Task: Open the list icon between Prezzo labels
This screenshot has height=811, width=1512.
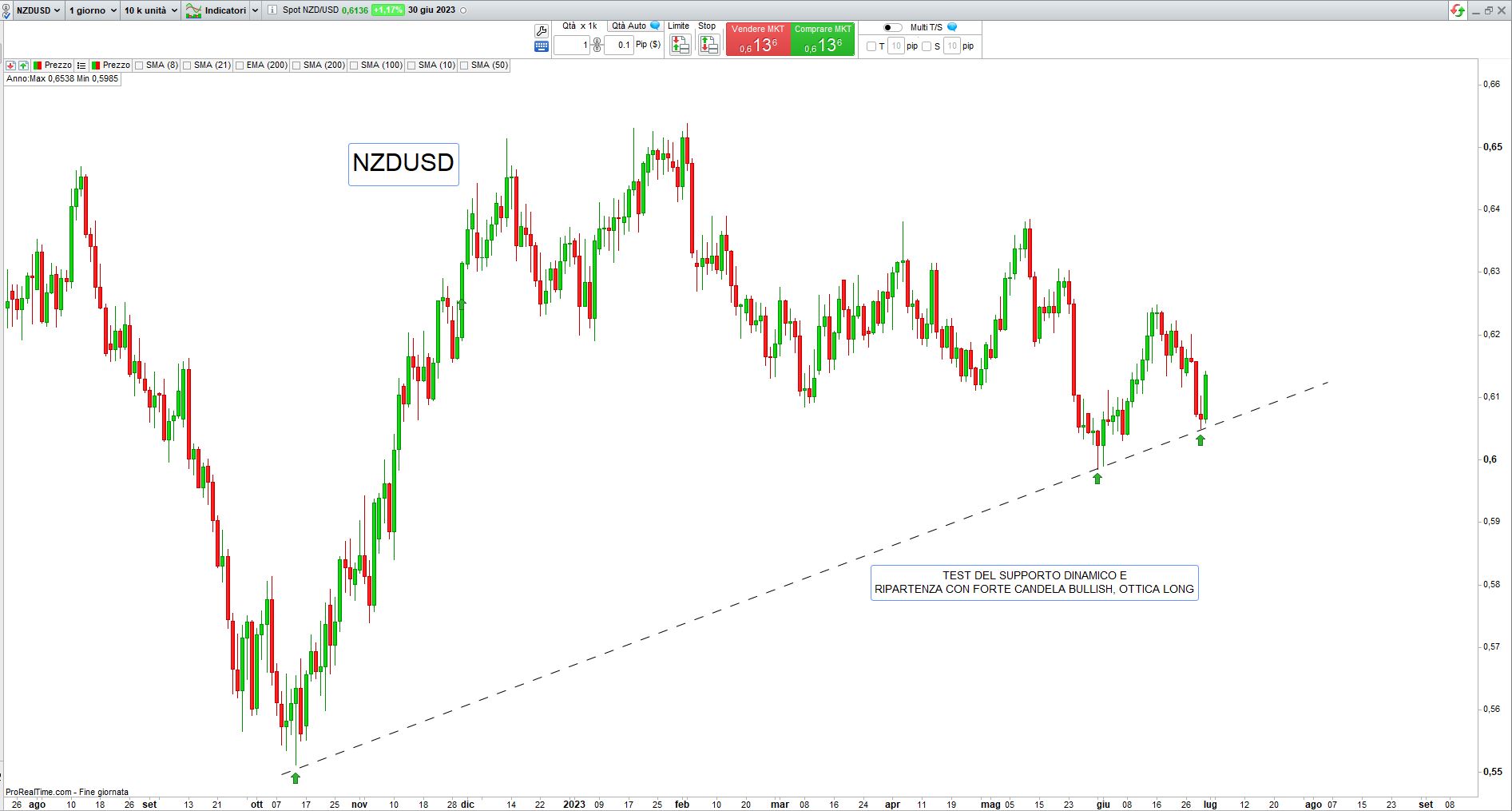Action: point(81,66)
